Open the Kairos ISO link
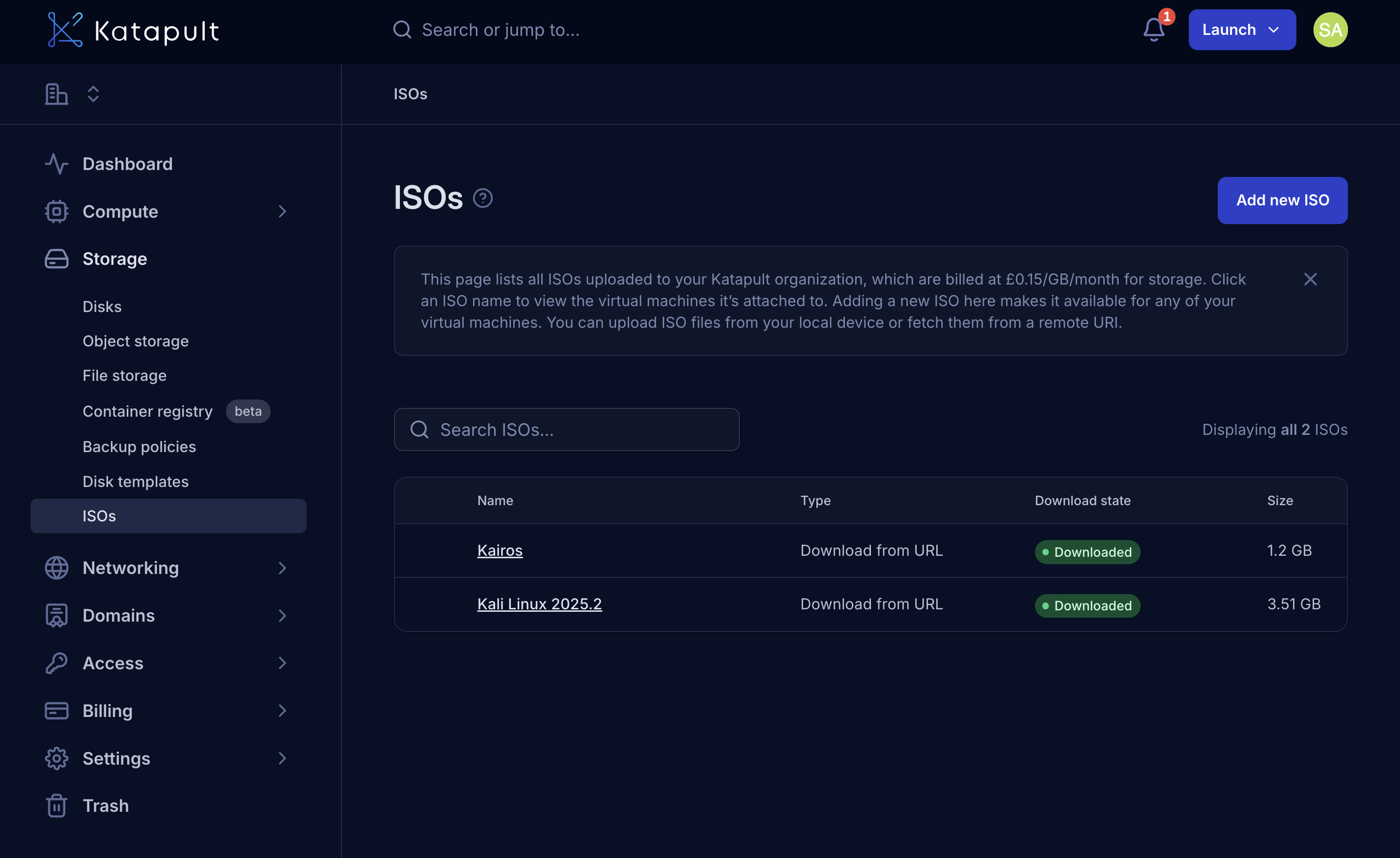 tap(500, 550)
